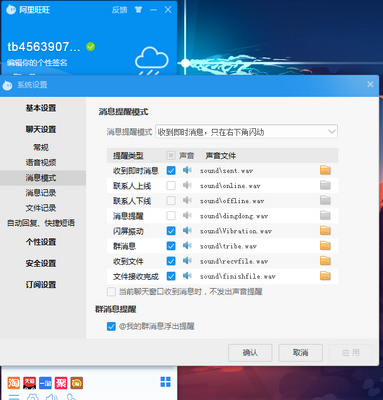
Task: Click the 确认 button
Action: 250,353
